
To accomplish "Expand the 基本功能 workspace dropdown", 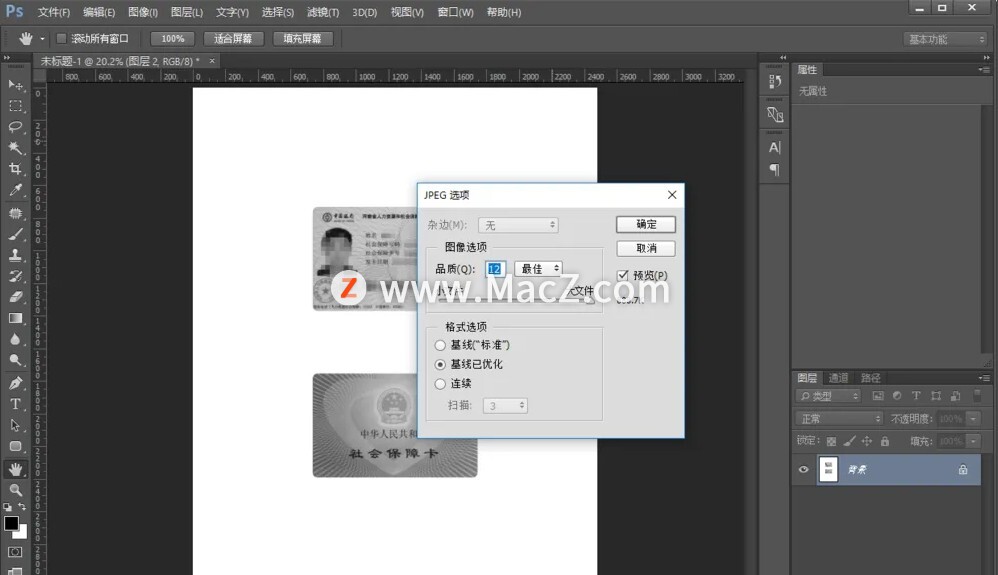I will coord(946,39).
